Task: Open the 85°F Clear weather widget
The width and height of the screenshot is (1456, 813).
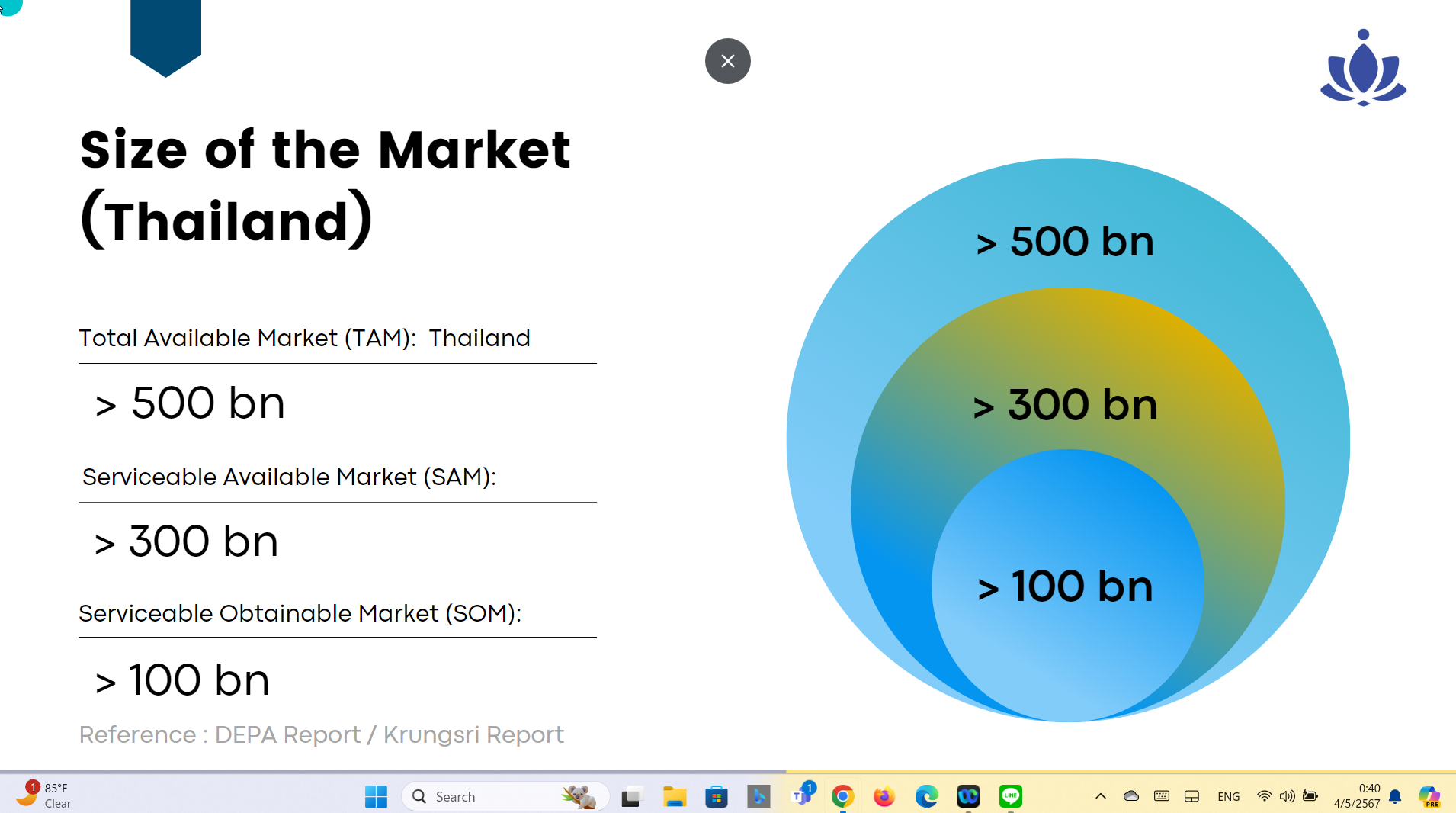Action: 43,795
